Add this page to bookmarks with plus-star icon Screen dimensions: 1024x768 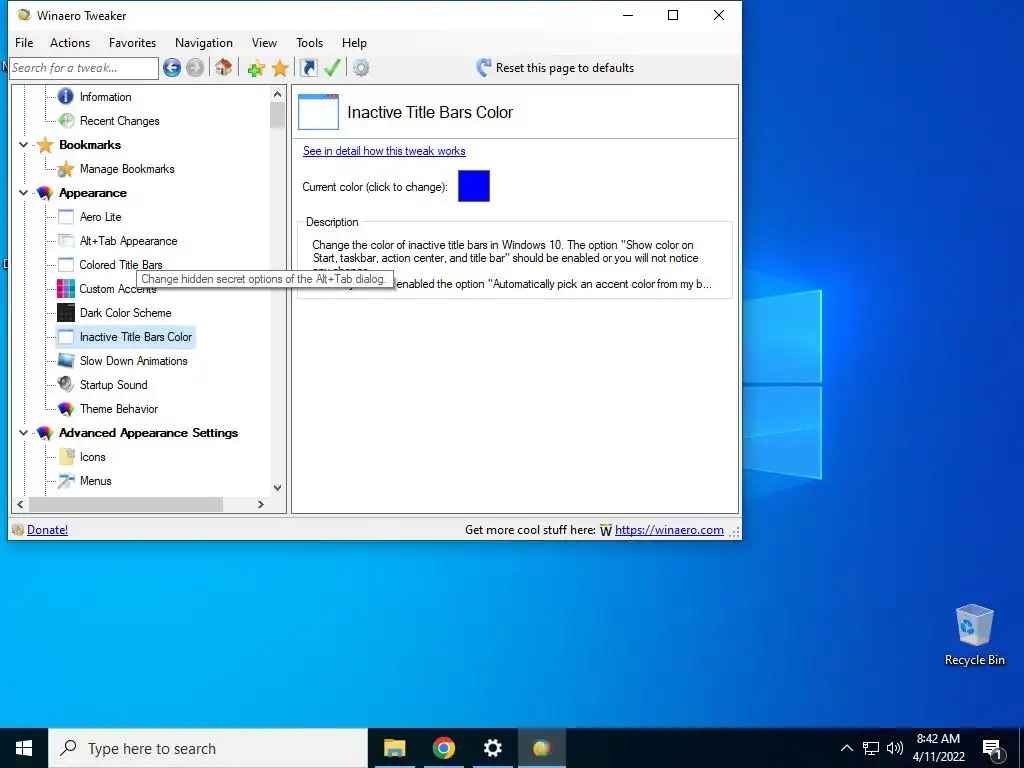click(x=256, y=68)
